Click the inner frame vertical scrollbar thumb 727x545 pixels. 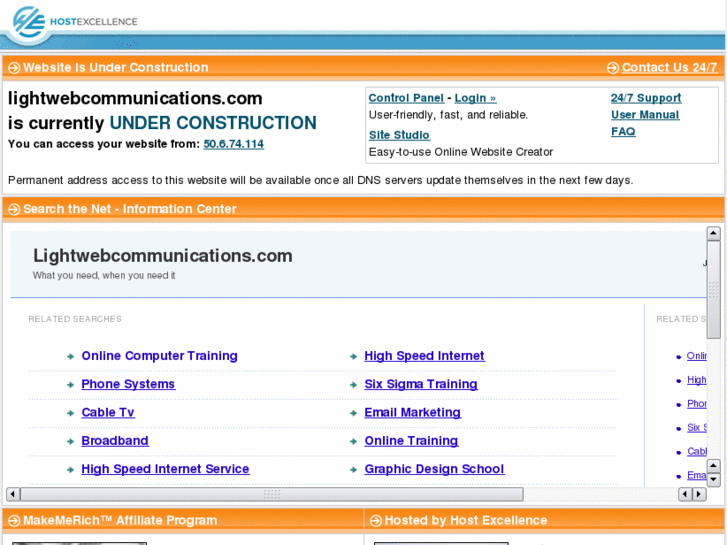(713, 290)
